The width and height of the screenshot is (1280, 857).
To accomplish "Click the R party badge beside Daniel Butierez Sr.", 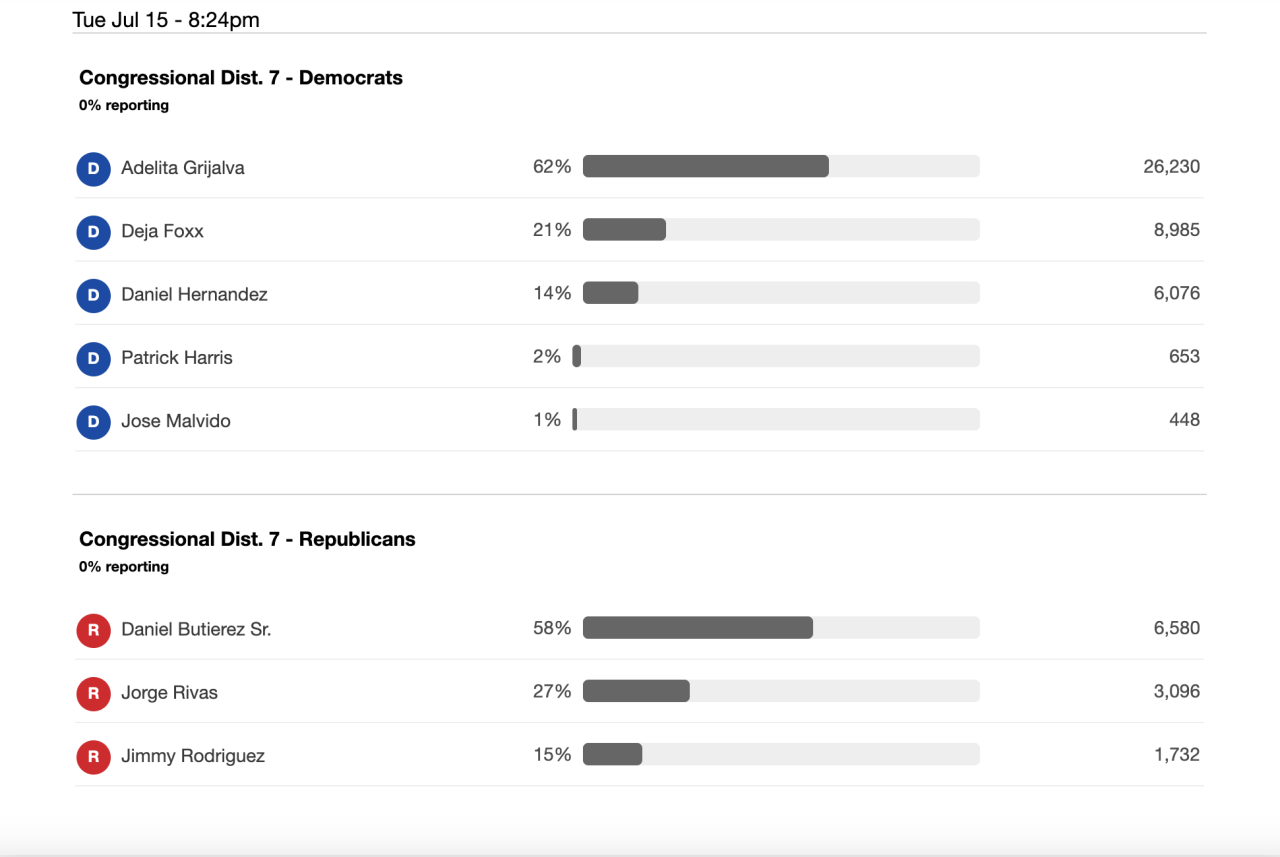I will coord(93,630).
